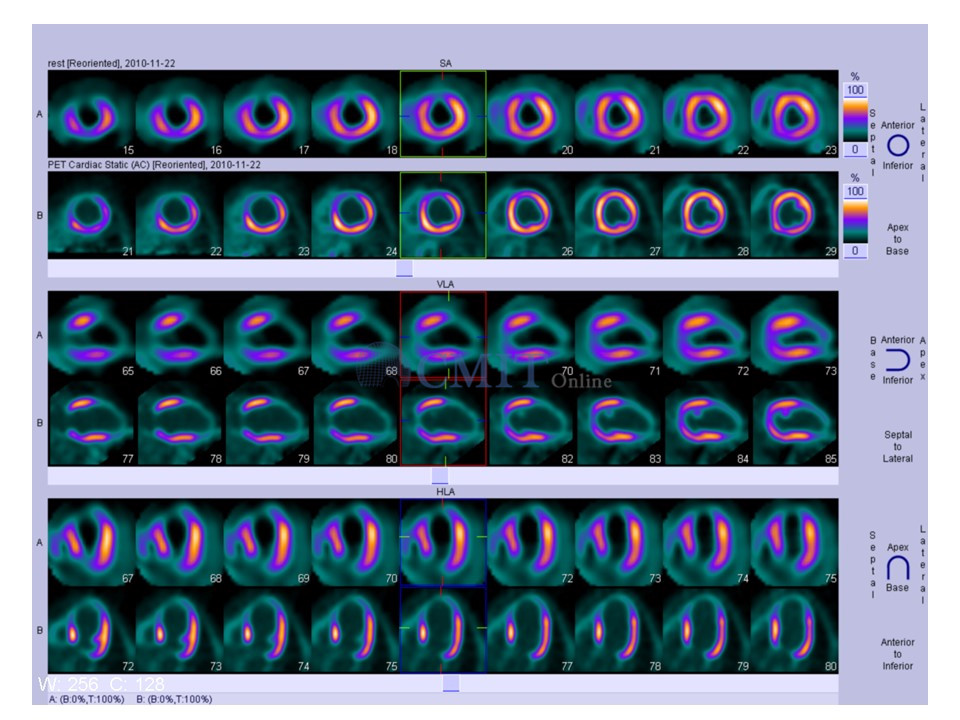This screenshot has width=960, height=720.
Task: Select VLA row B slice 77
Action: [91, 422]
